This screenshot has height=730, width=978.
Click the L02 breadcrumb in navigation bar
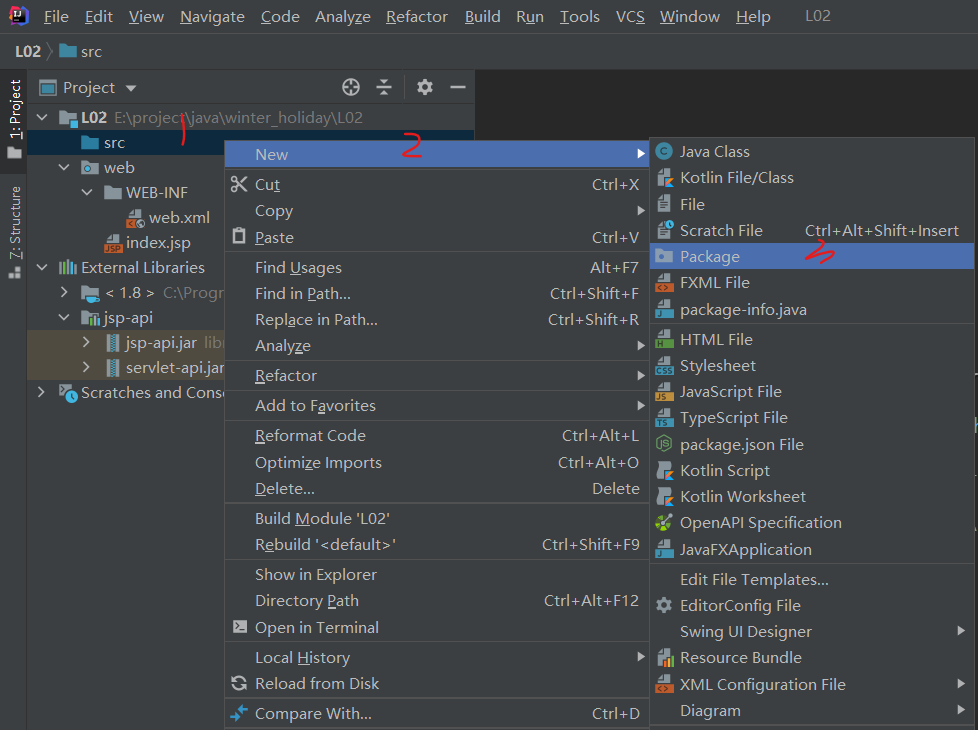27,51
